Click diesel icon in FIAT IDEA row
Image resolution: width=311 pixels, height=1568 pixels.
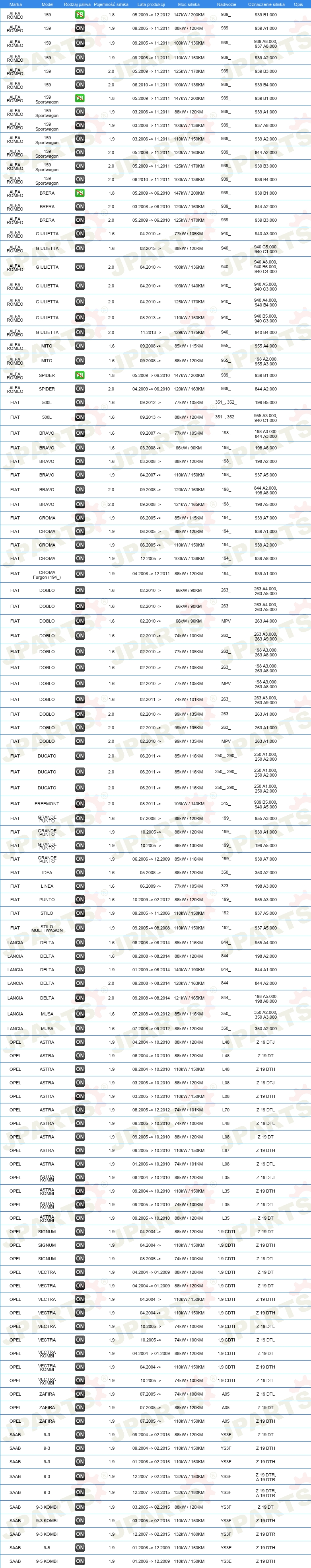[x=80, y=873]
